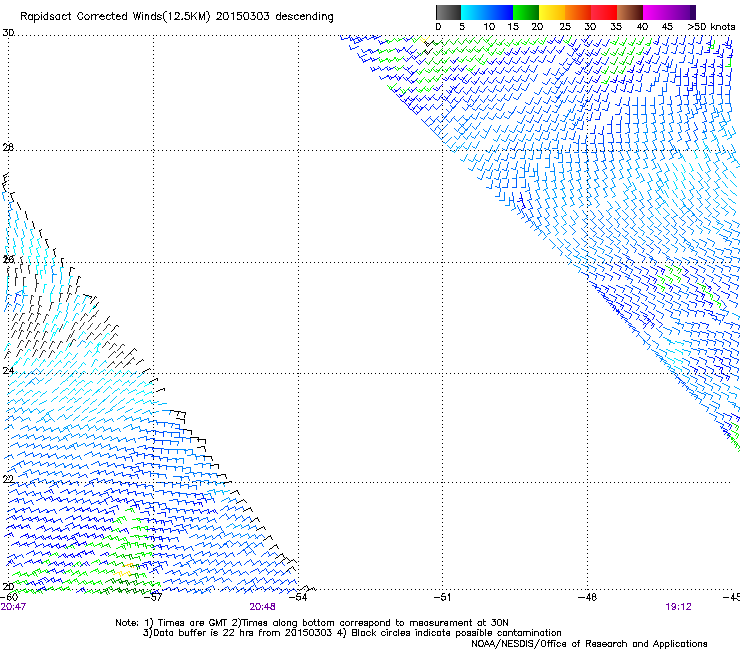Click the 30 latitude axis label
This screenshot has height=650, width=740.
click(8, 33)
